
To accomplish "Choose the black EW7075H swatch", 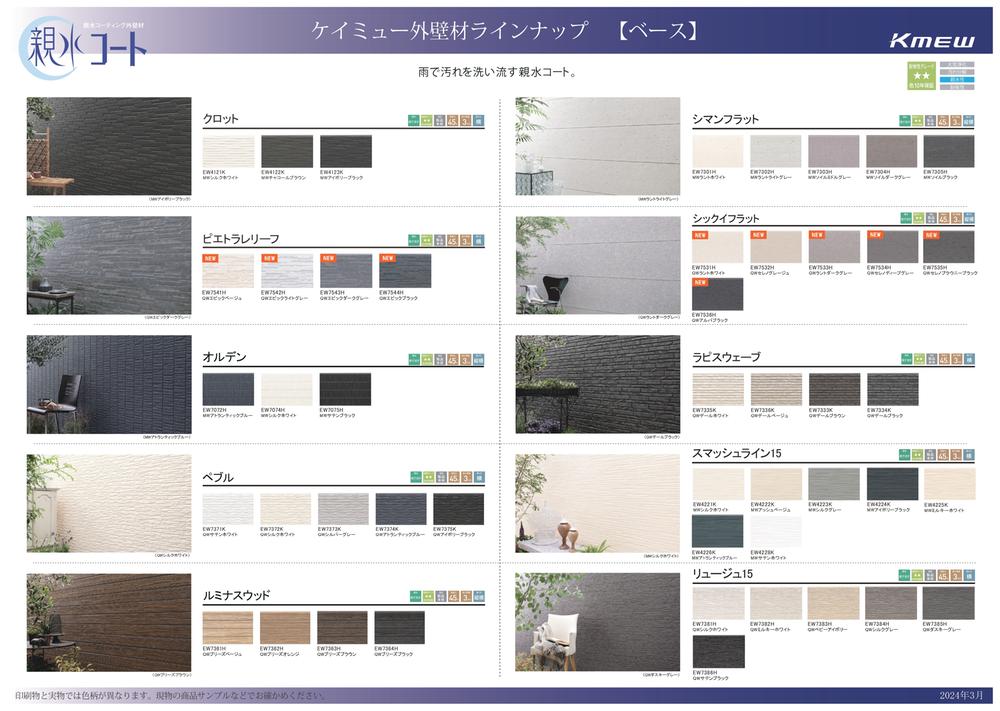I will 345,390.
